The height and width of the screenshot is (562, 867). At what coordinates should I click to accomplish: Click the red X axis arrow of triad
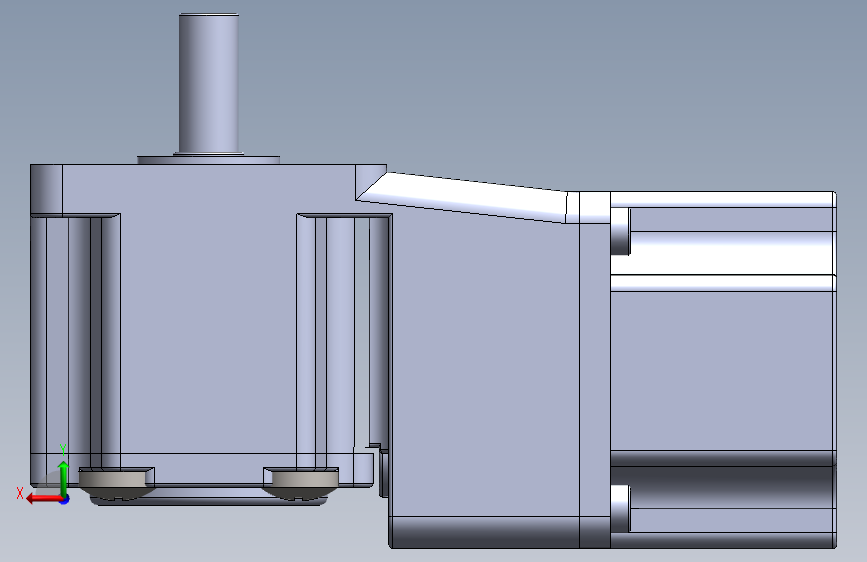coord(43,499)
